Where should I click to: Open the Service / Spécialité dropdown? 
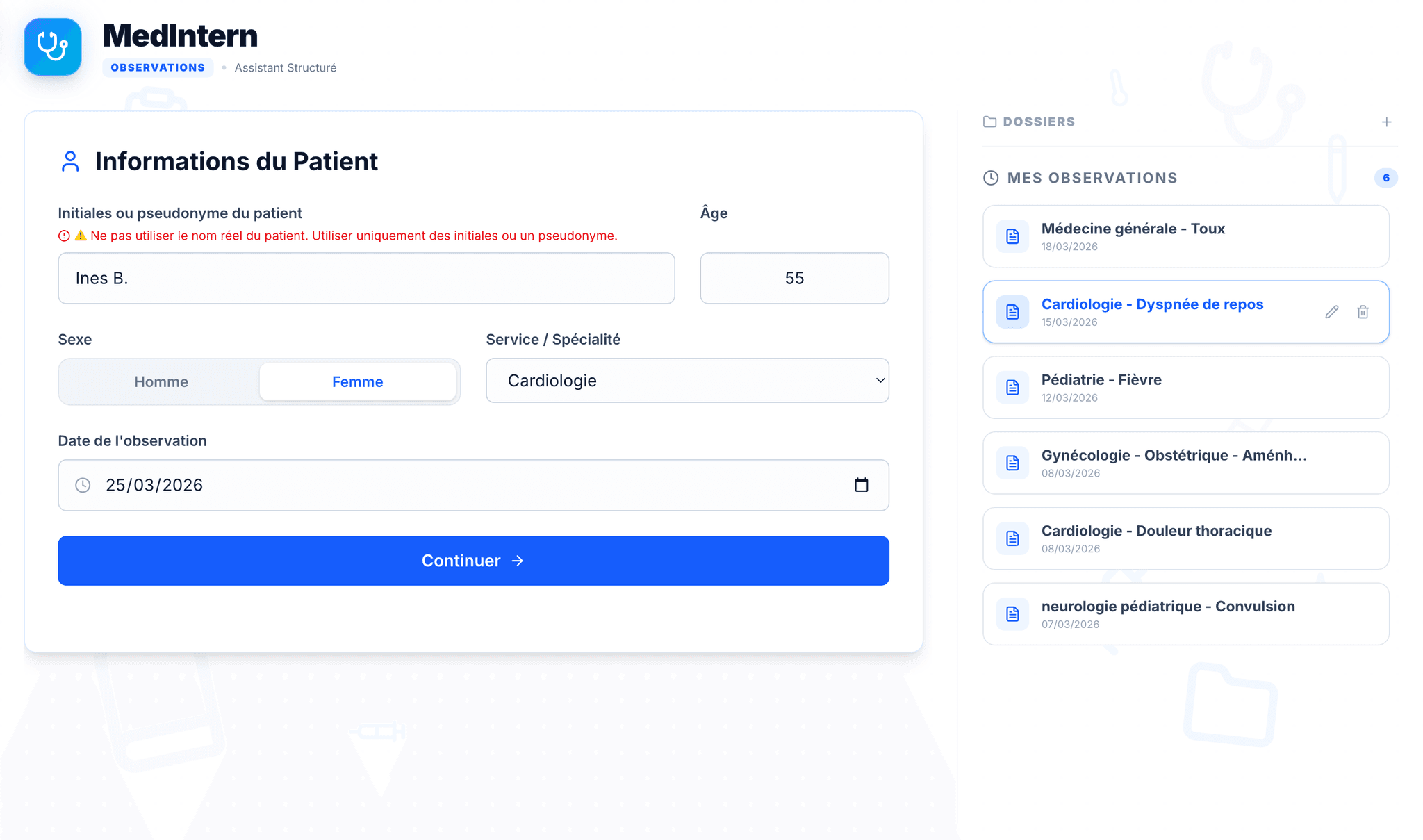tap(686, 381)
